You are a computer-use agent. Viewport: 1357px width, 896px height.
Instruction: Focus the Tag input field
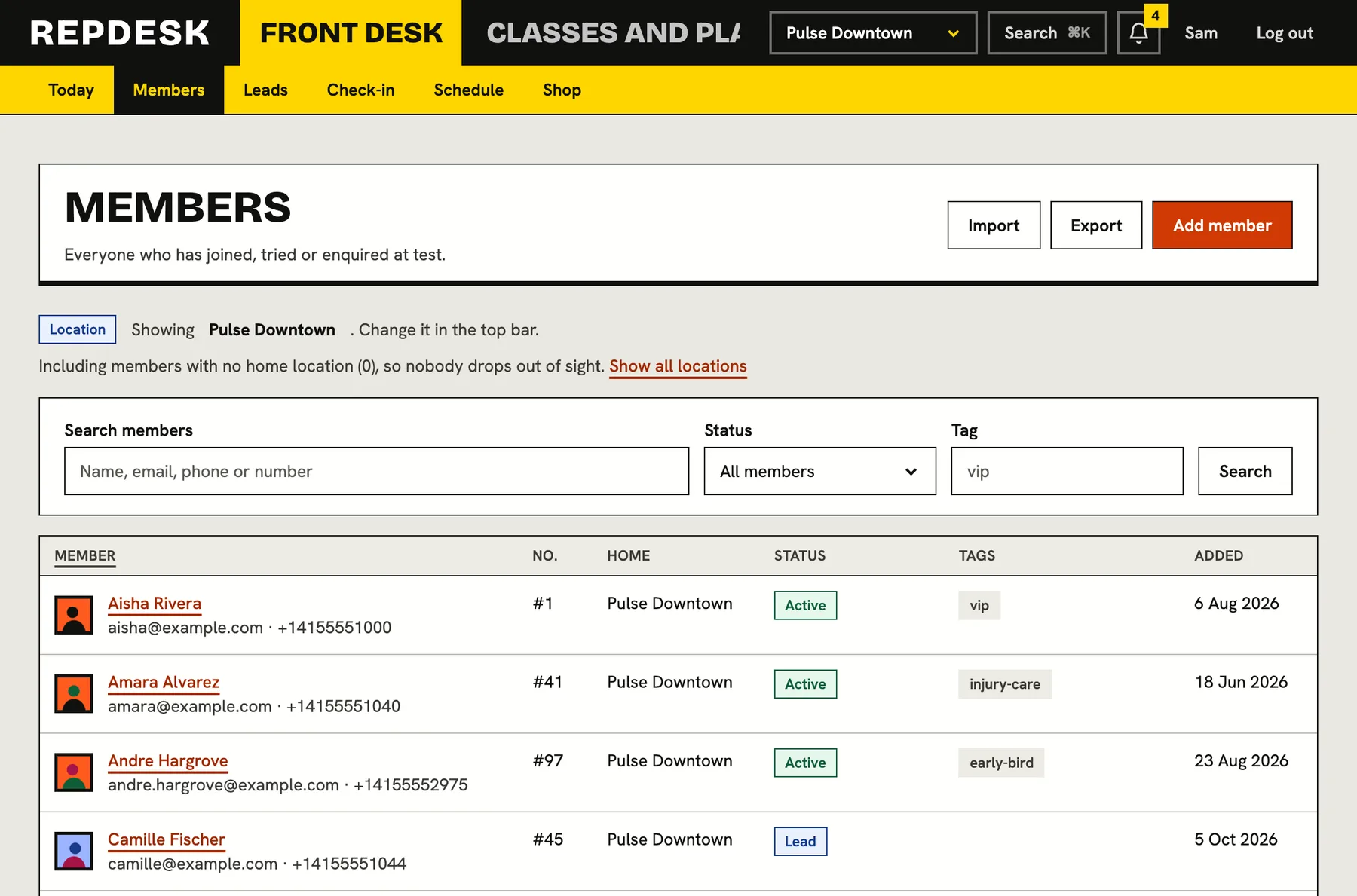[1067, 471]
